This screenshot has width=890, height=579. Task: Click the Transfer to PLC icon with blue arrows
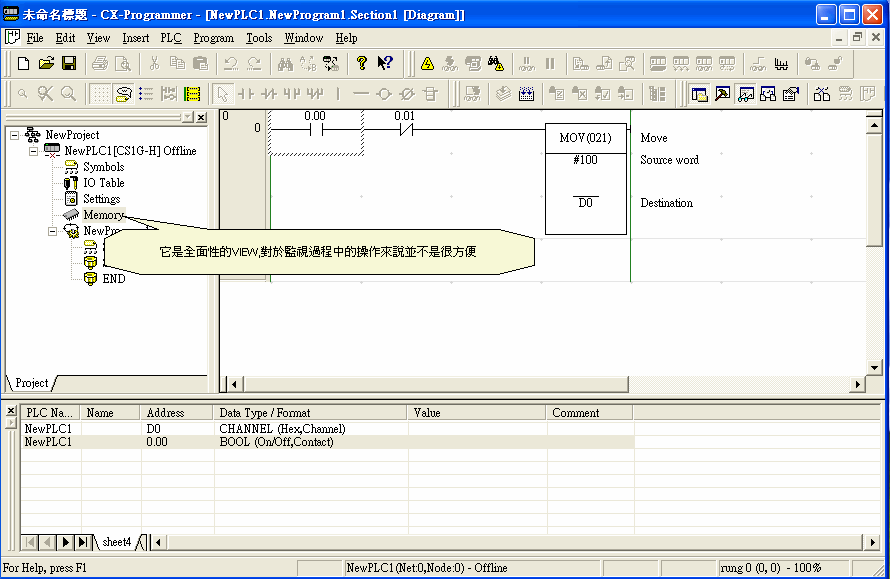click(526, 94)
